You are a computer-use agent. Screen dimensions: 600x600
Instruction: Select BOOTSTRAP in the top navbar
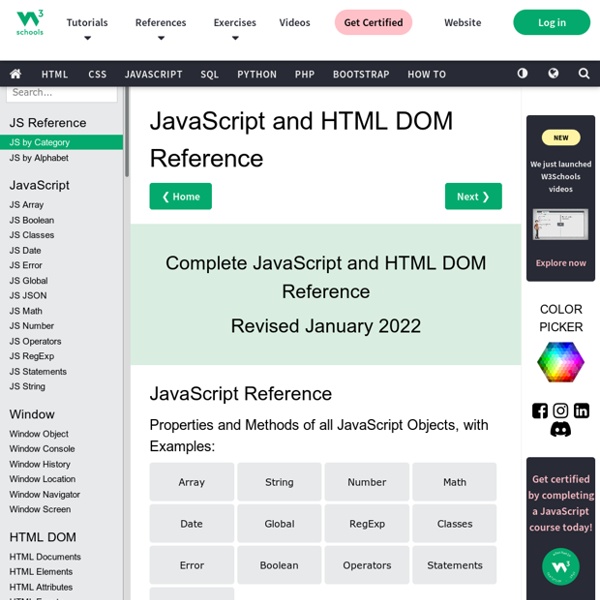[361, 74]
